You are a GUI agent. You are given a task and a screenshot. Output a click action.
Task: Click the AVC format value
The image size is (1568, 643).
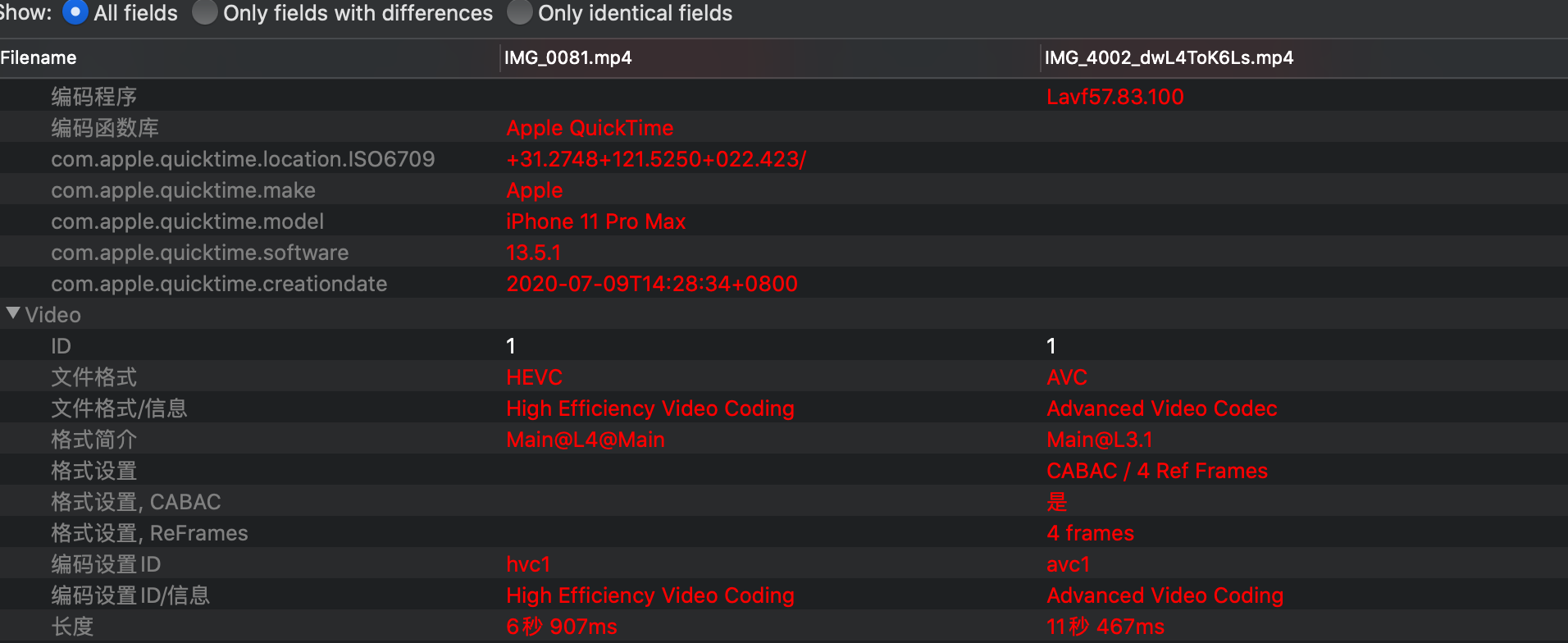(x=1066, y=377)
